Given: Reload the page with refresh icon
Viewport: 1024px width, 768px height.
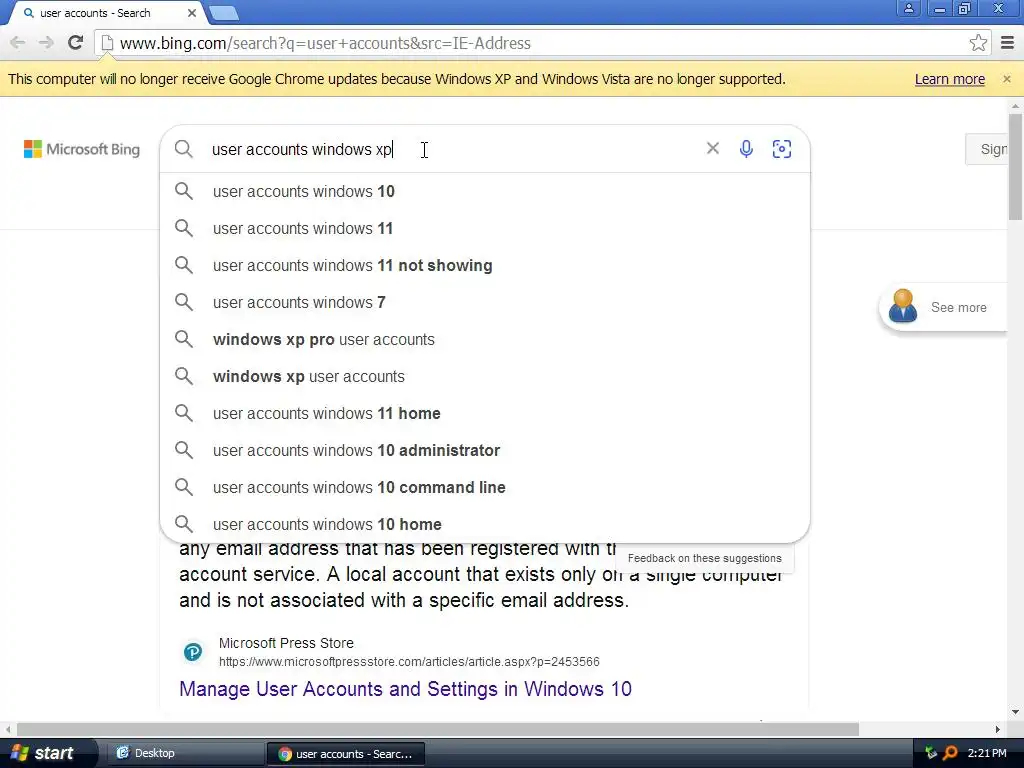Looking at the screenshot, I should coord(75,43).
